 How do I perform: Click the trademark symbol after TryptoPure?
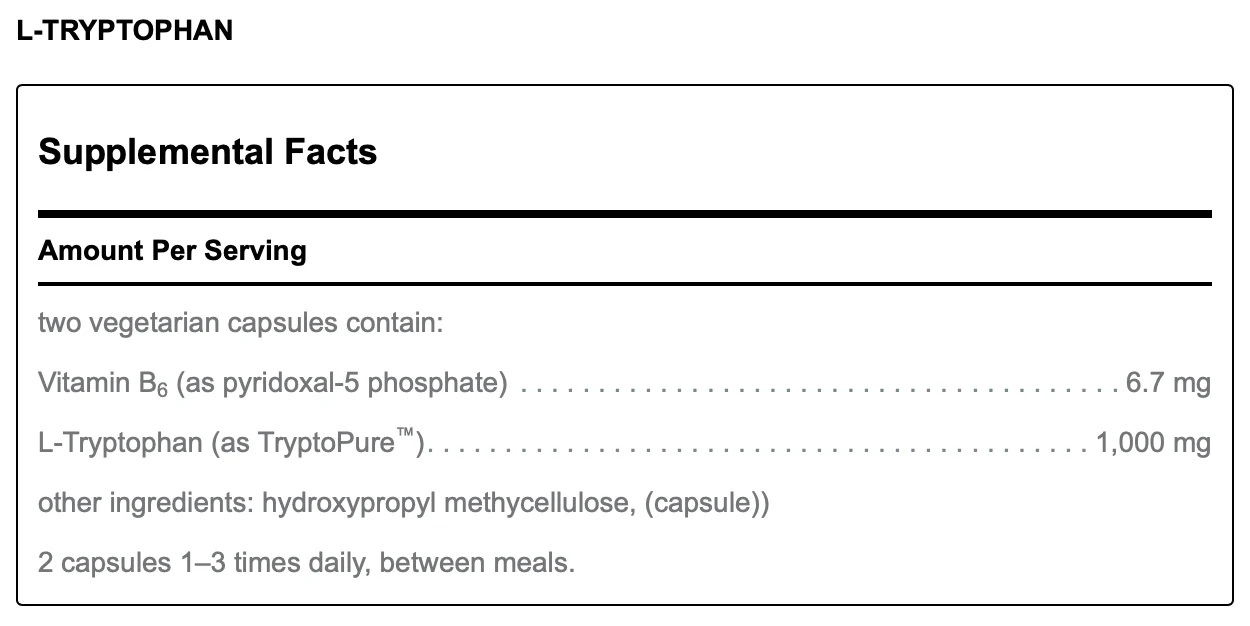407,433
